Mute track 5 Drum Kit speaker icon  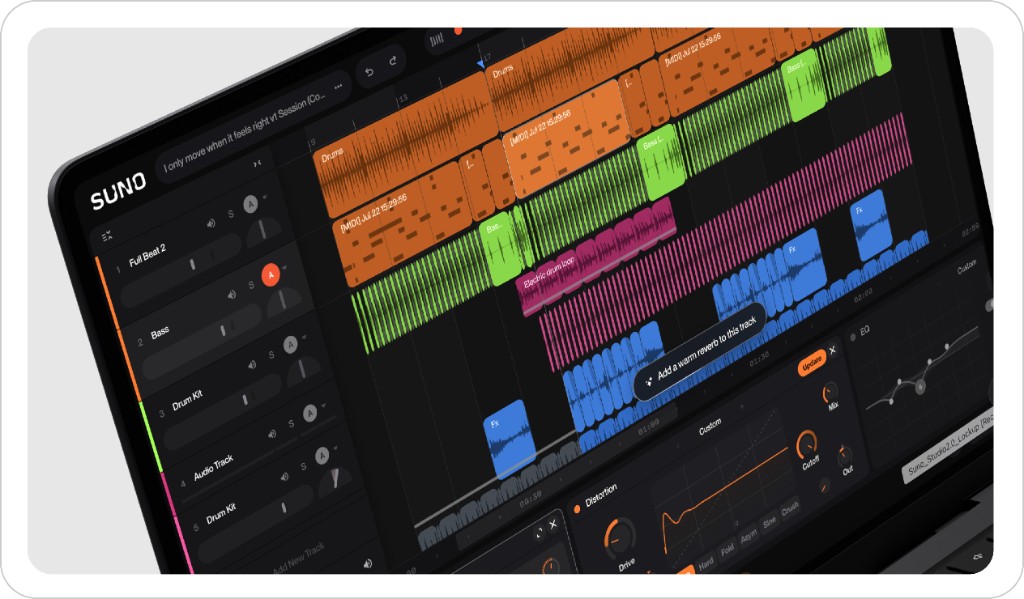tap(284, 477)
